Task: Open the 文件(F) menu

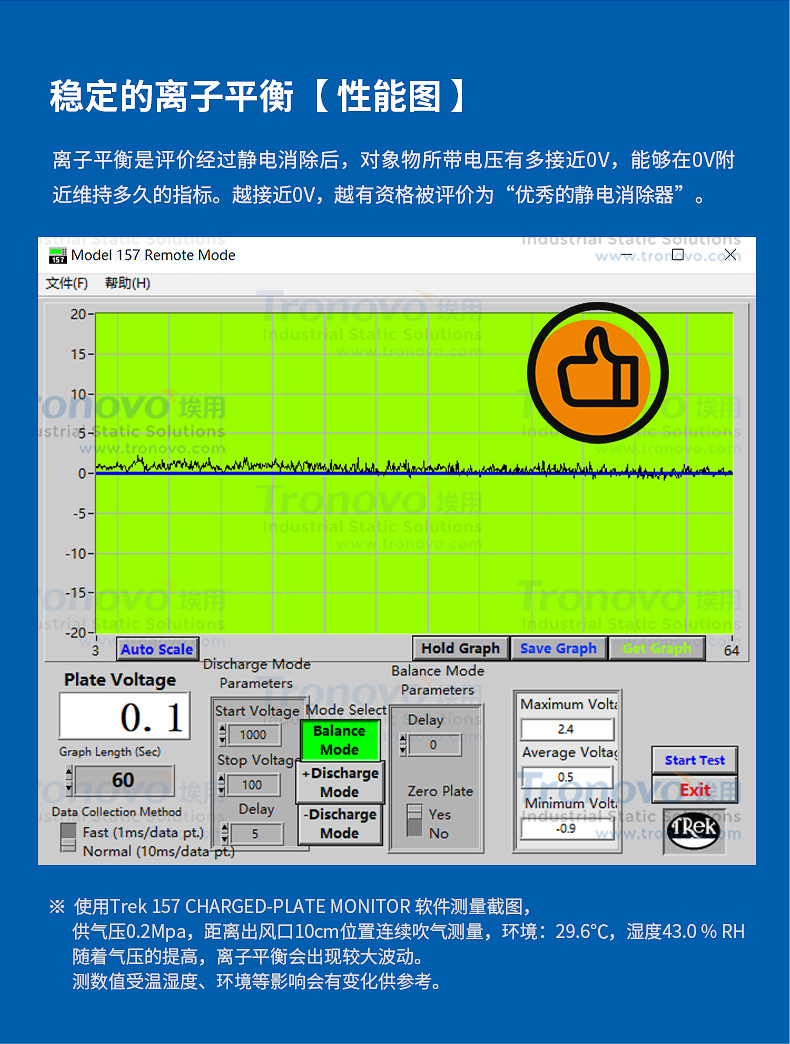Action: tap(67, 283)
